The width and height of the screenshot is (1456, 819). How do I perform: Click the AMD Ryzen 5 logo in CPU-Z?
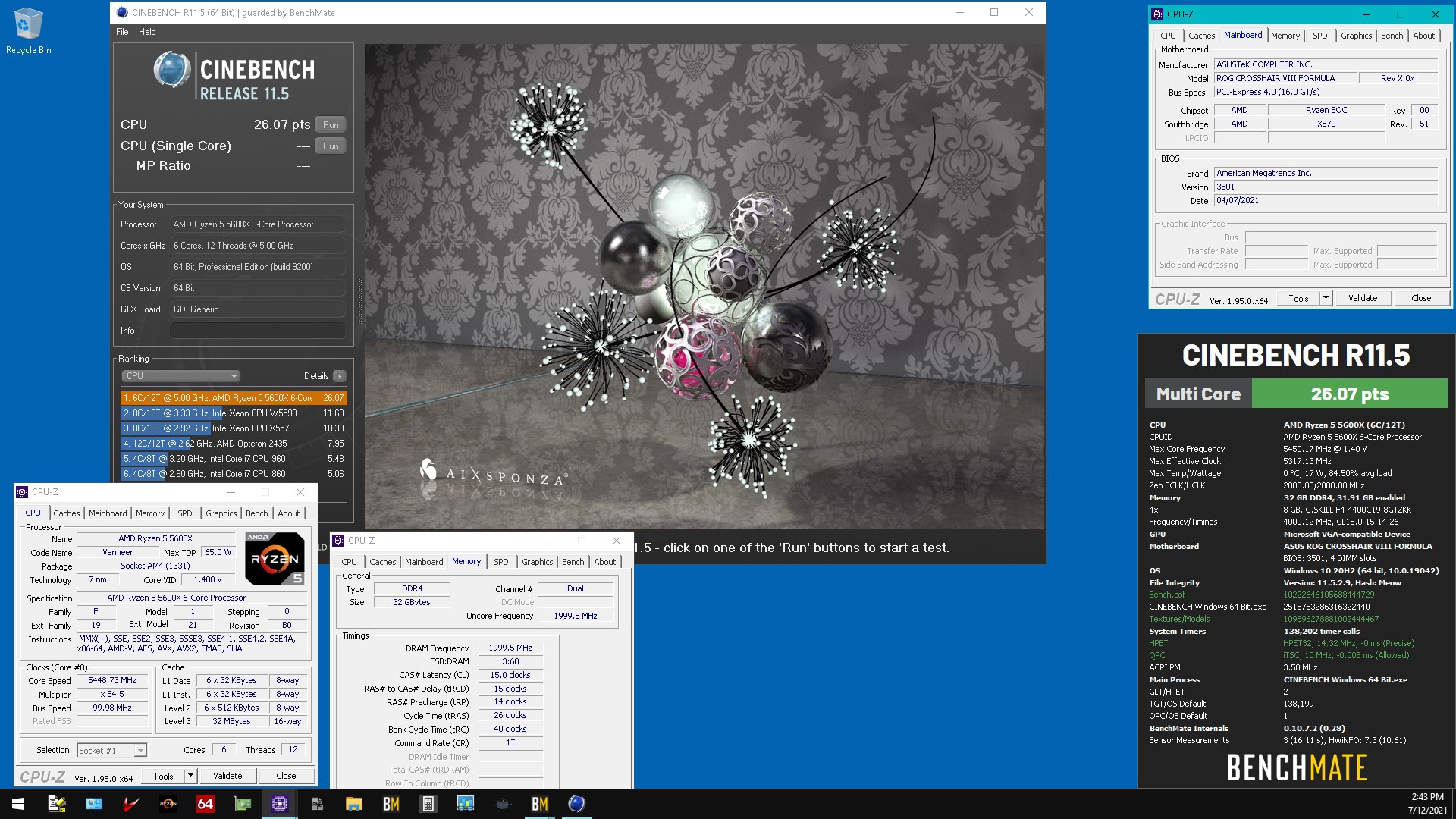(x=275, y=559)
